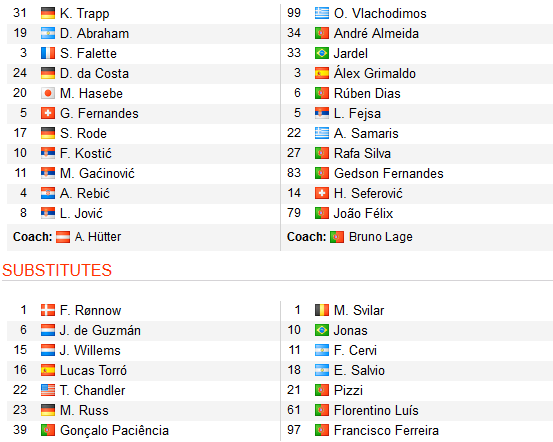Open player L. Jović
This screenshot has width=553, height=442.
(x=81, y=213)
